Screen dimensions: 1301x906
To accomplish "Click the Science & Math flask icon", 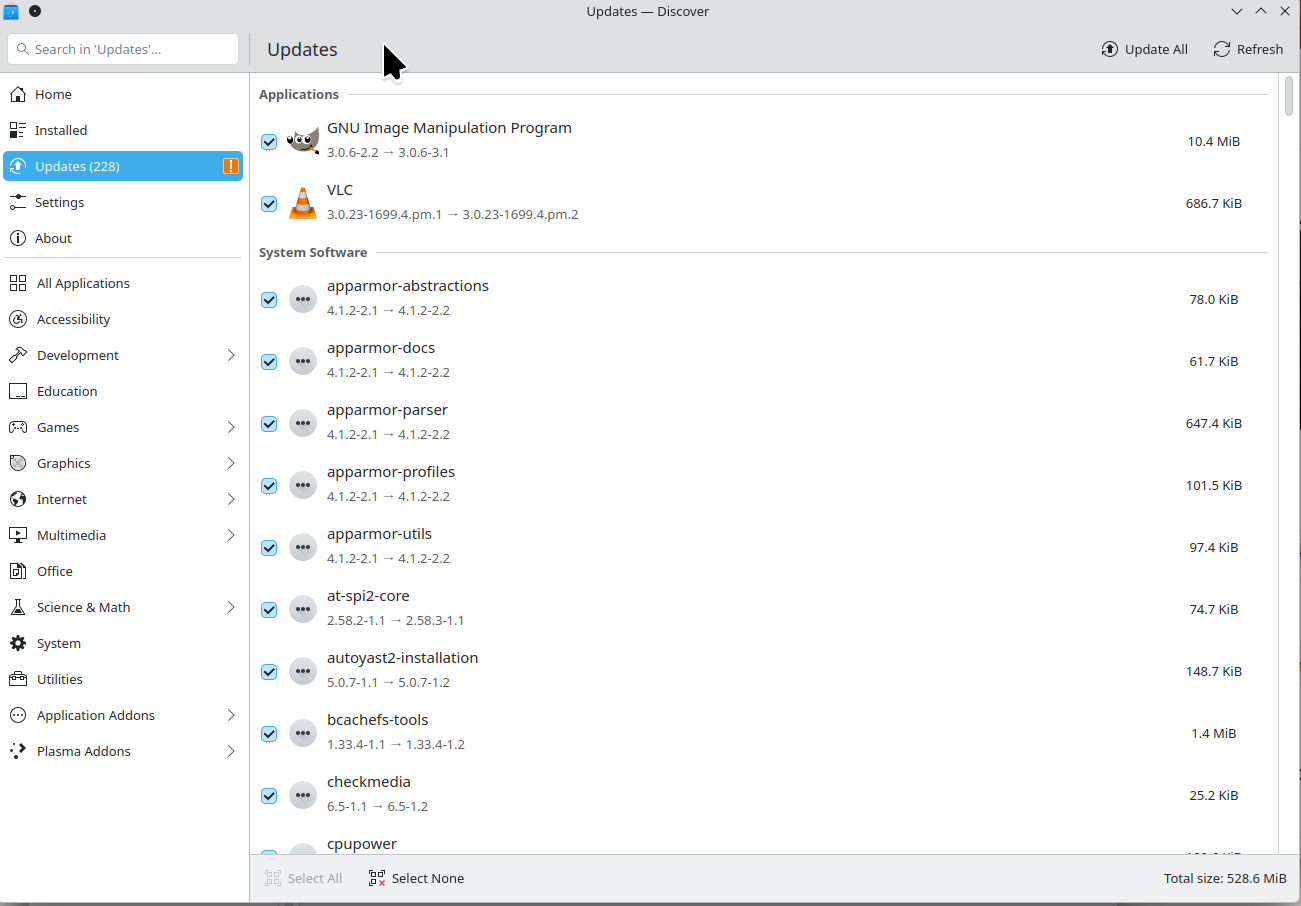I will 18,607.
